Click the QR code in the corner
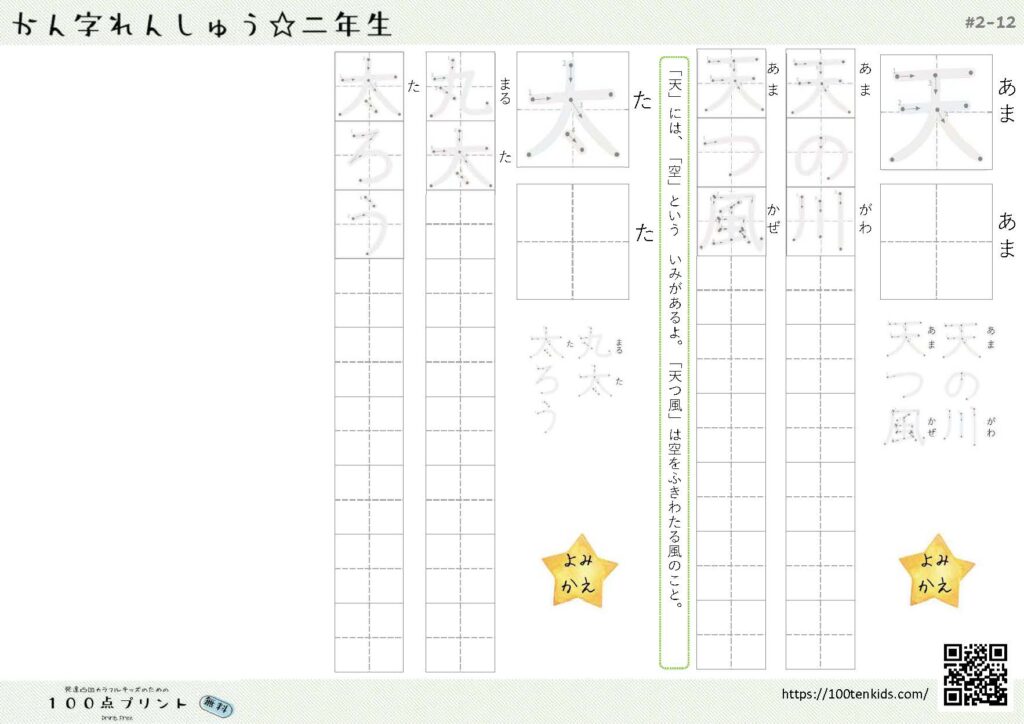The height and width of the screenshot is (724, 1024). click(x=975, y=673)
